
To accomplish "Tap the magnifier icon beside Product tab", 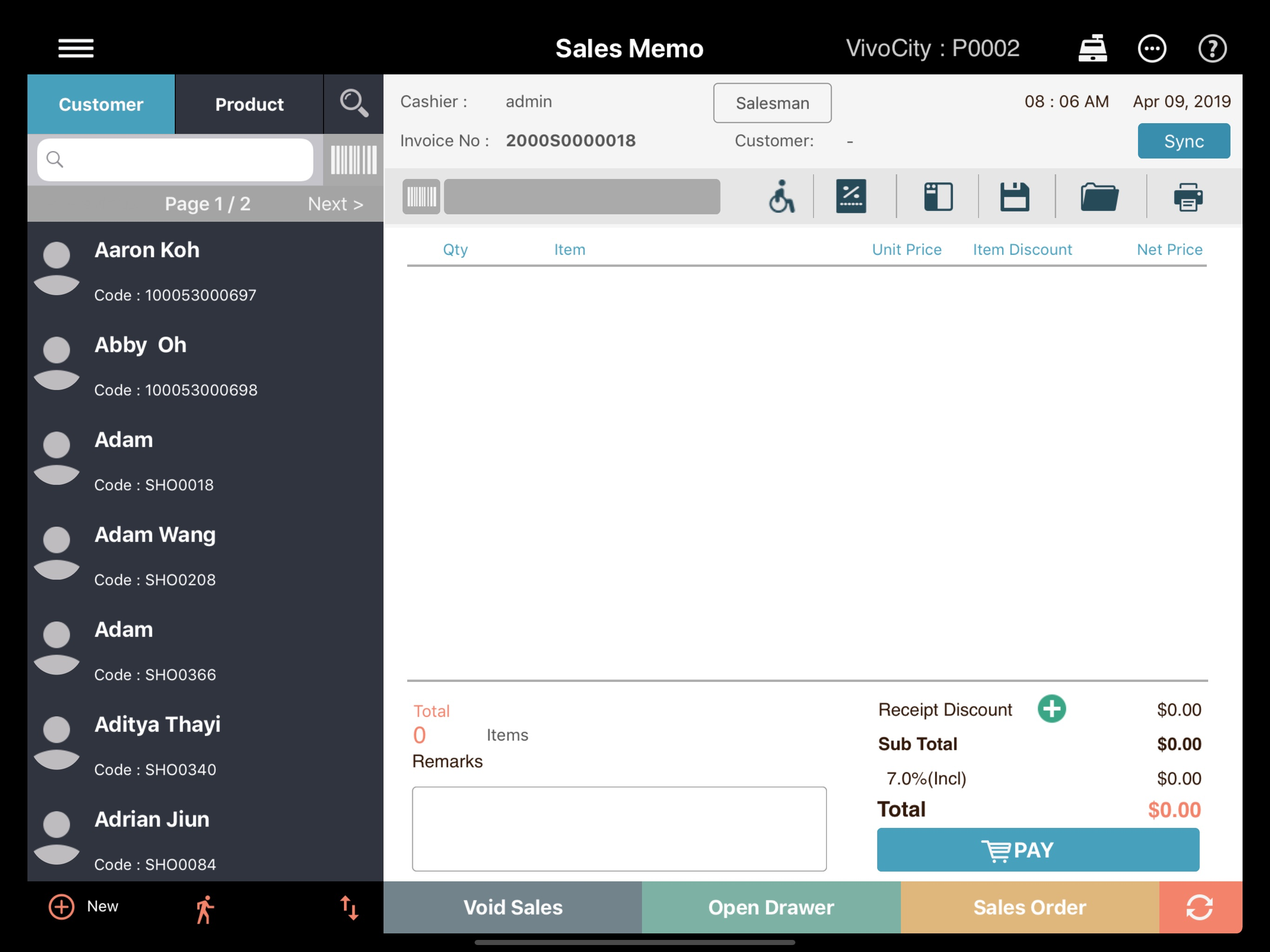I will pos(354,103).
